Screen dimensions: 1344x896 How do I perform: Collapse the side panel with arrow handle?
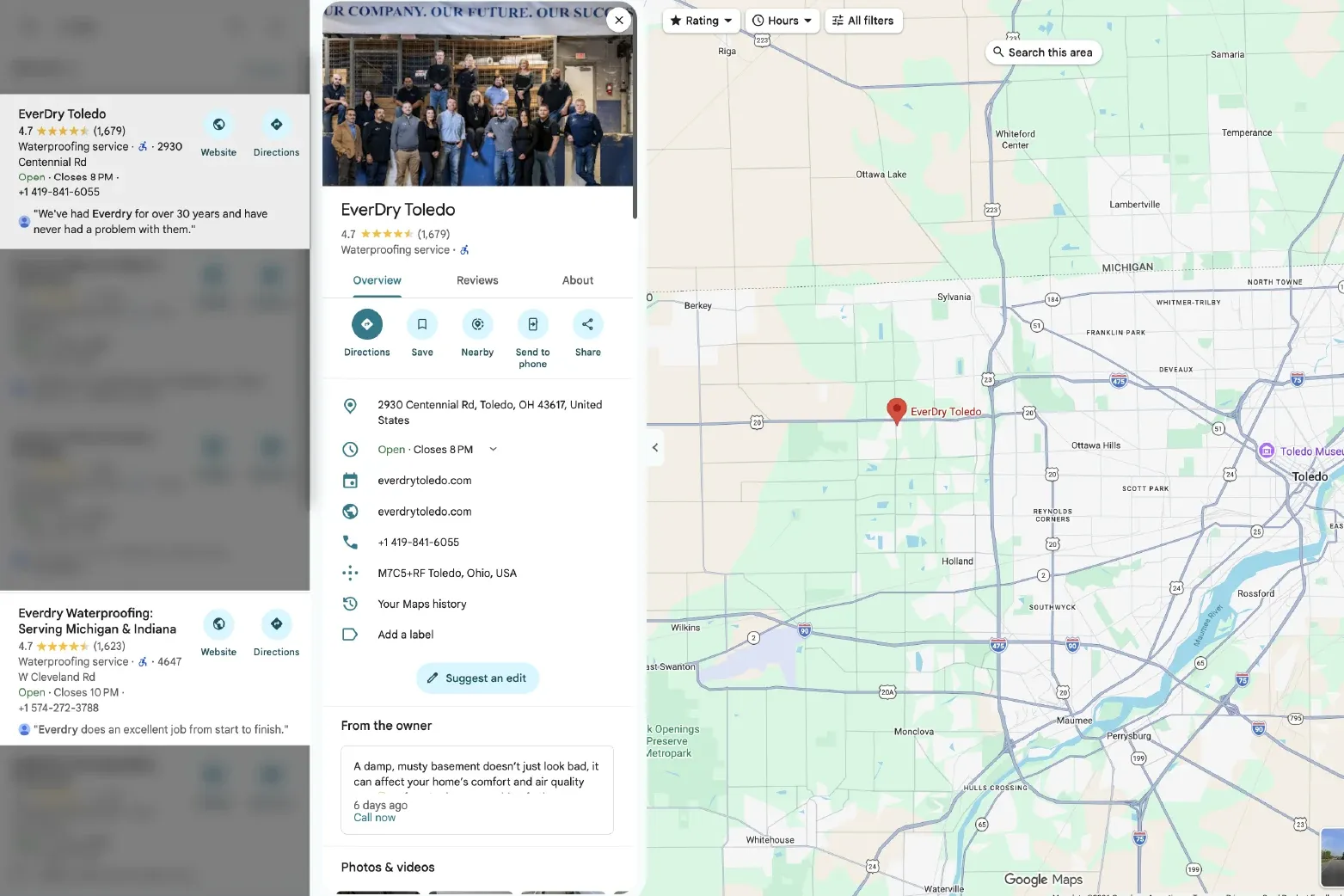[x=655, y=447]
